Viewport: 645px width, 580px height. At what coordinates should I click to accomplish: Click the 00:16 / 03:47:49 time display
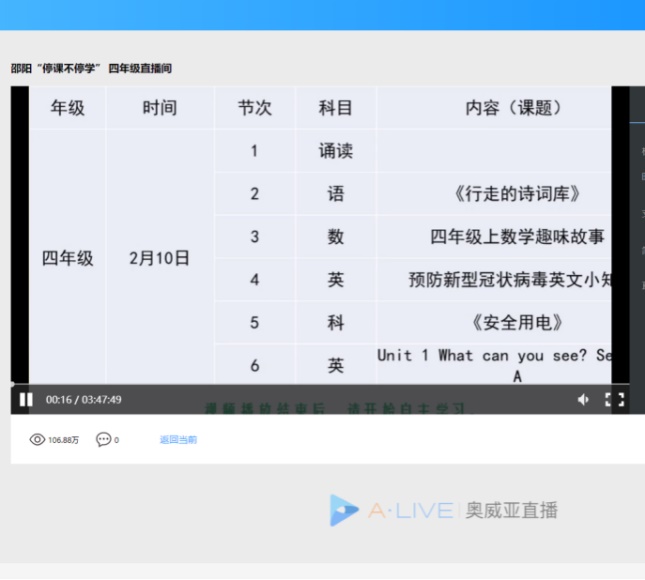pyautogui.click(x=84, y=400)
